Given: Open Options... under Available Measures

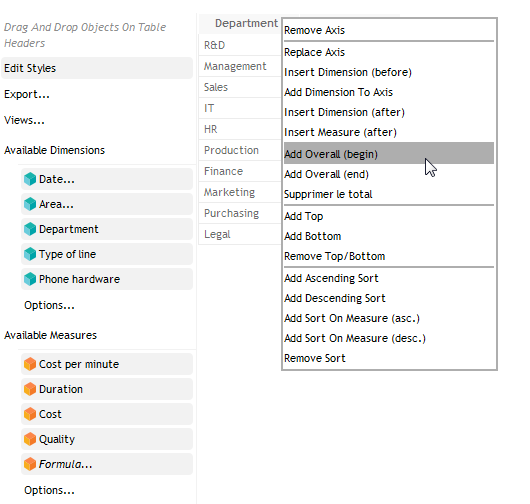Looking at the screenshot, I should click(49, 490).
